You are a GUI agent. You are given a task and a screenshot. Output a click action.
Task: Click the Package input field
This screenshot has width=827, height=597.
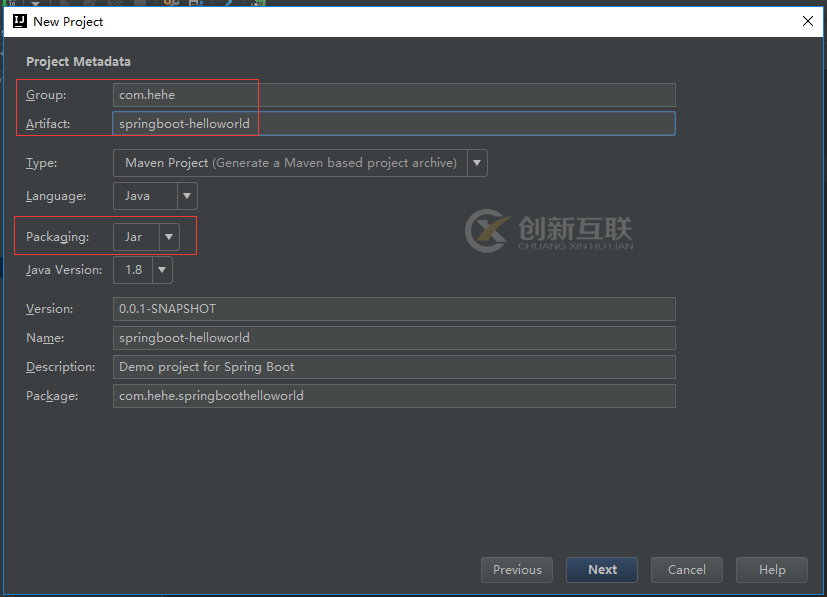[x=394, y=396]
